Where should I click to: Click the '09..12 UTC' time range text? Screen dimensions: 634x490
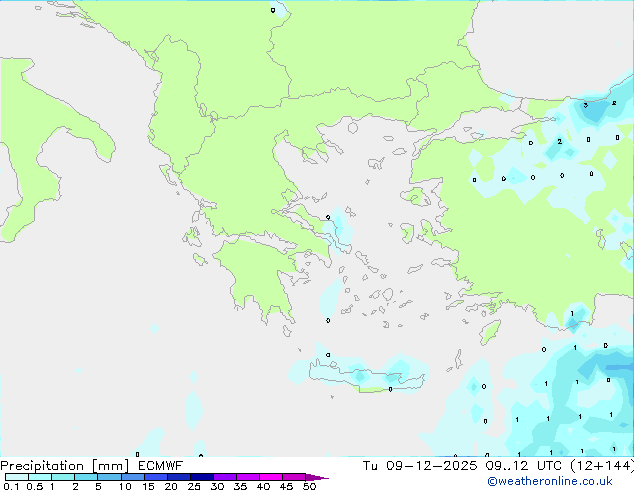click(524, 465)
